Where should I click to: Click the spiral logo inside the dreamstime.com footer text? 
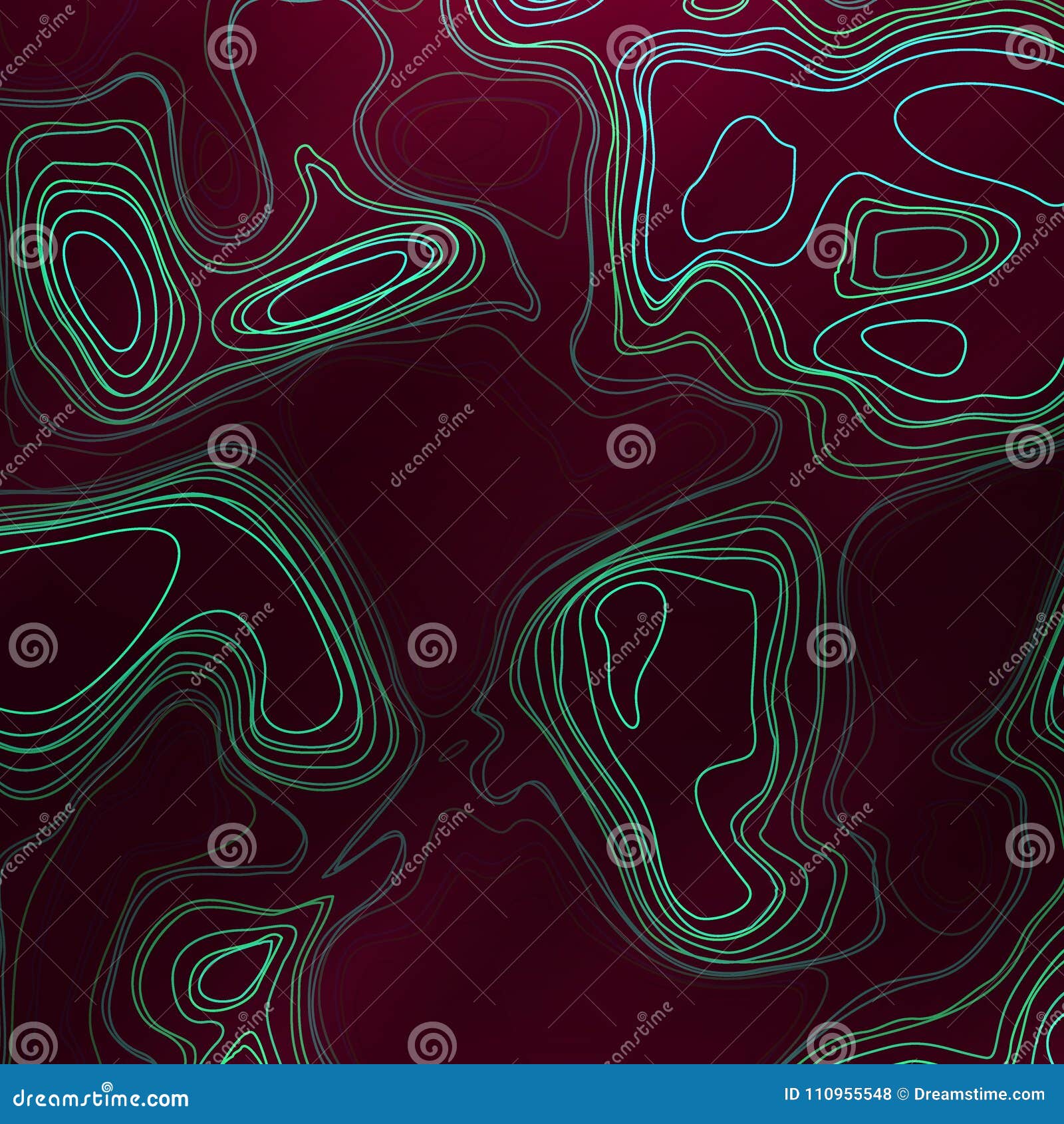107,1087
